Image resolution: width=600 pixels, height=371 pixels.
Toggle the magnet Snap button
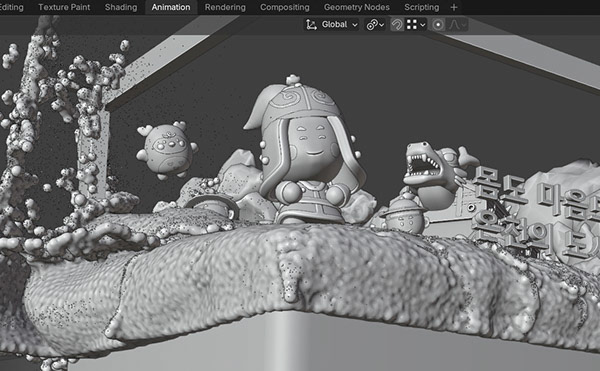click(397, 24)
